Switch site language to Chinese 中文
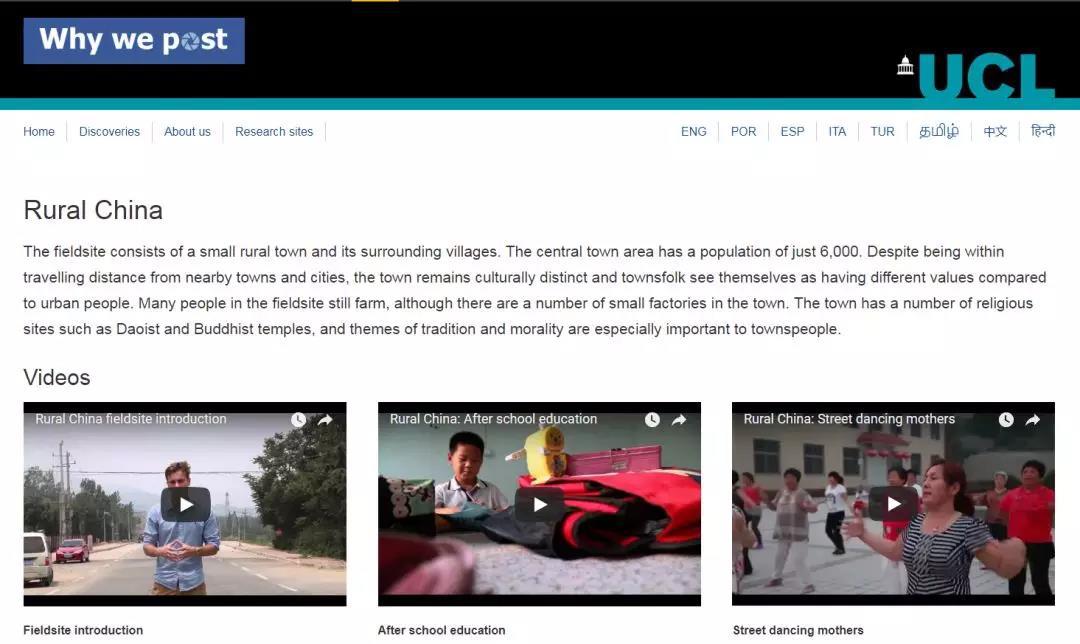This screenshot has width=1080, height=644. click(x=995, y=132)
